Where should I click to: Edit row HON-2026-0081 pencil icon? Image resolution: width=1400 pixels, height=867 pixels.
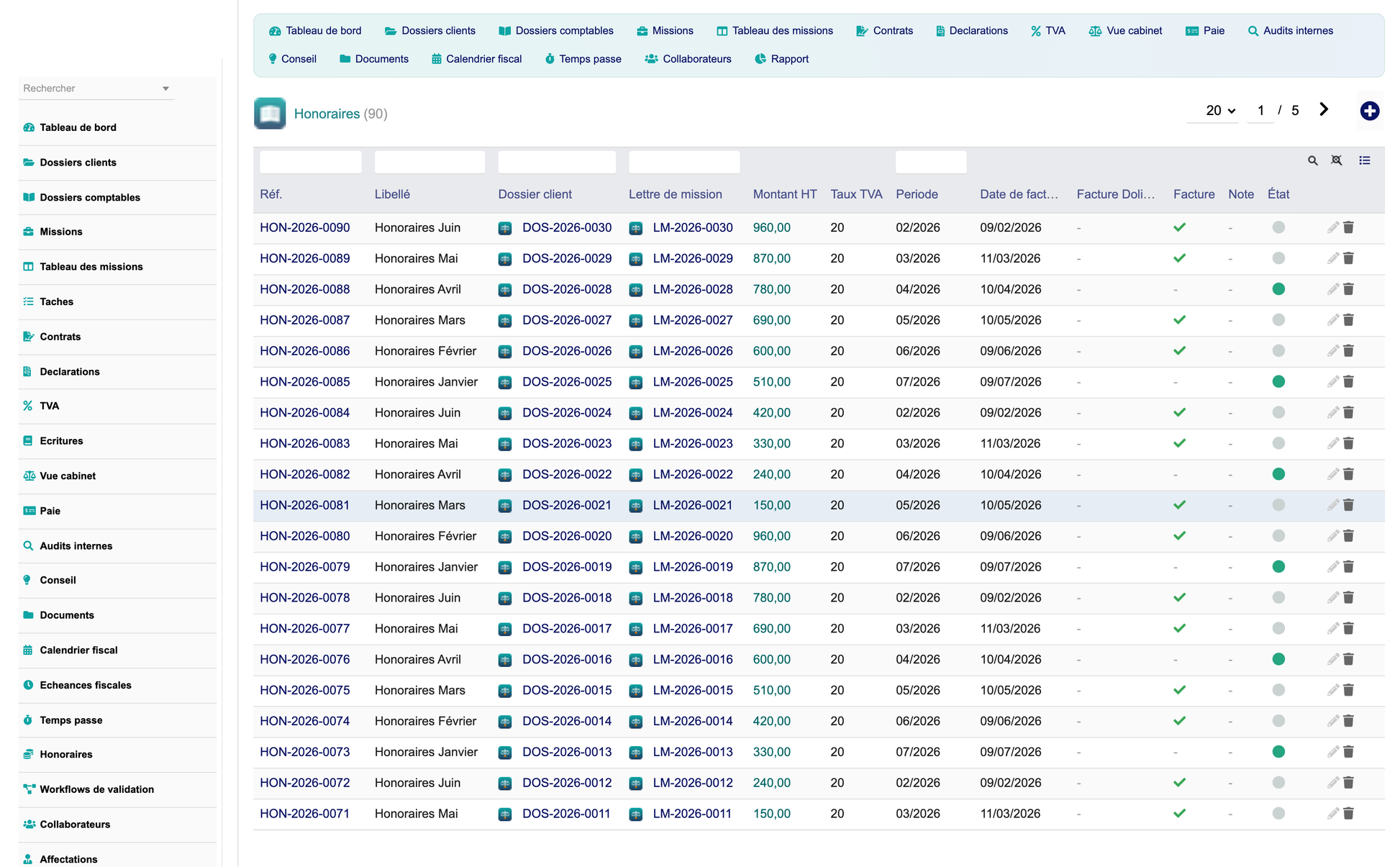[1333, 505]
